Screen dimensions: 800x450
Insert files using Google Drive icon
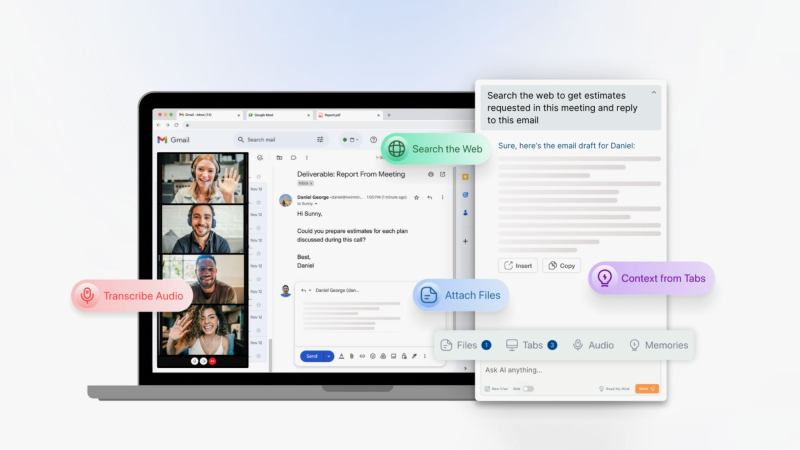pos(383,356)
